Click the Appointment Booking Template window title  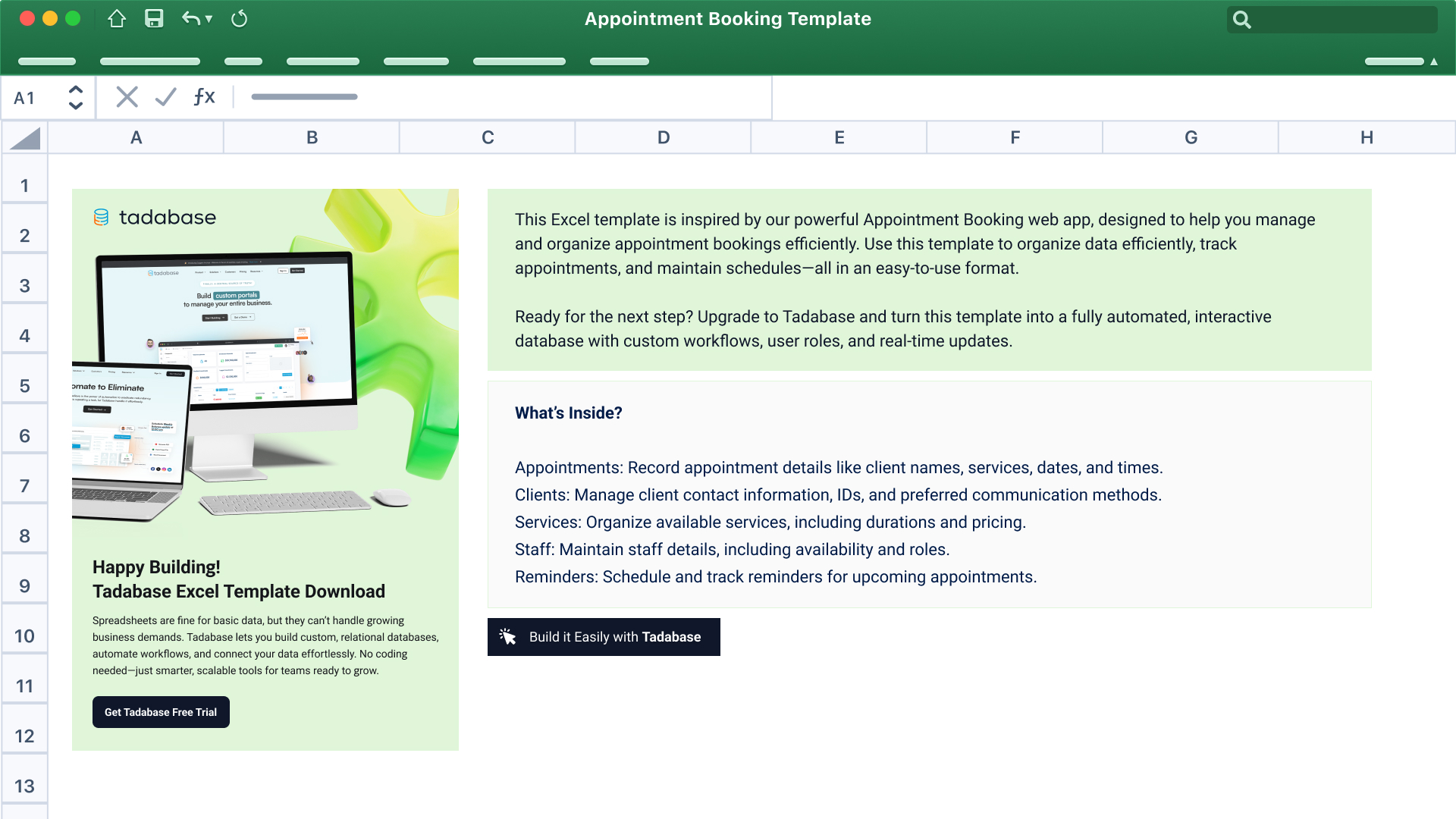(x=728, y=19)
